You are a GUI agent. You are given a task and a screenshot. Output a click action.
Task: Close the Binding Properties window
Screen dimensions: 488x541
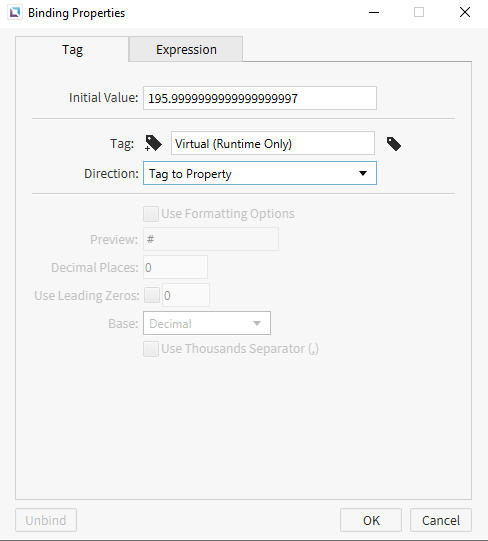tap(465, 12)
